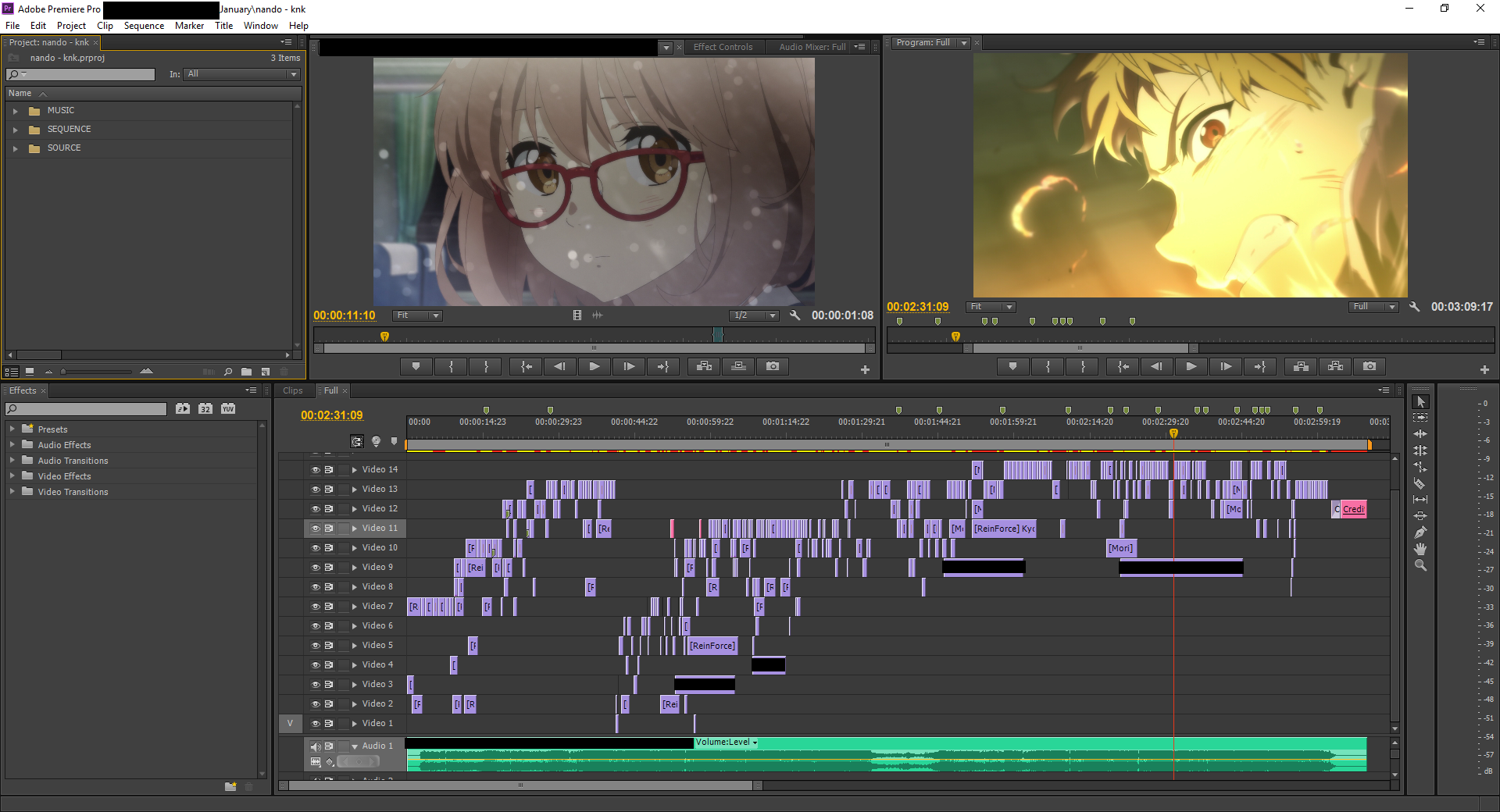1500x812 pixels.
Task: Expand Audio Transitions folder
Action: (12, 460)
